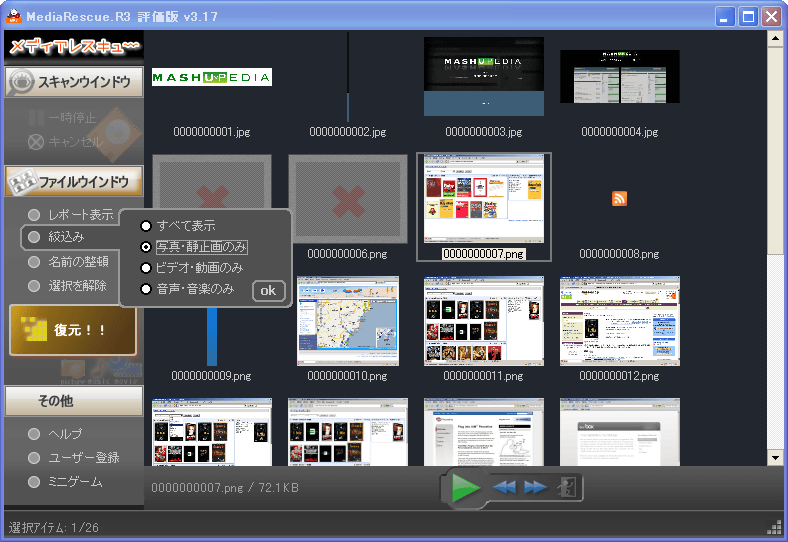Click the 復元!! restore button
The image size is (788, 542).
(x=73, y=330)
